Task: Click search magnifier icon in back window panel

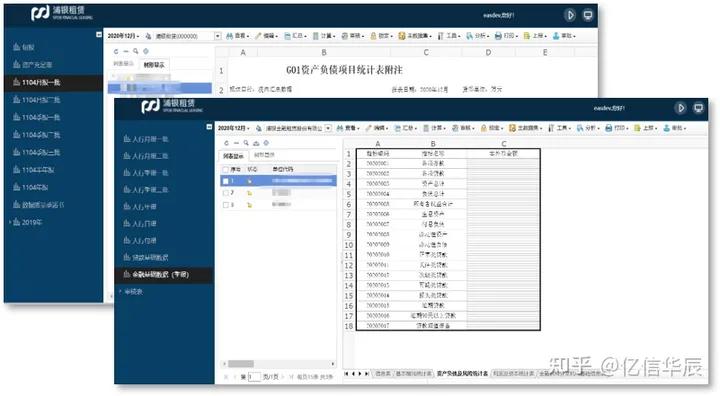Action: (x=135, y=51)
